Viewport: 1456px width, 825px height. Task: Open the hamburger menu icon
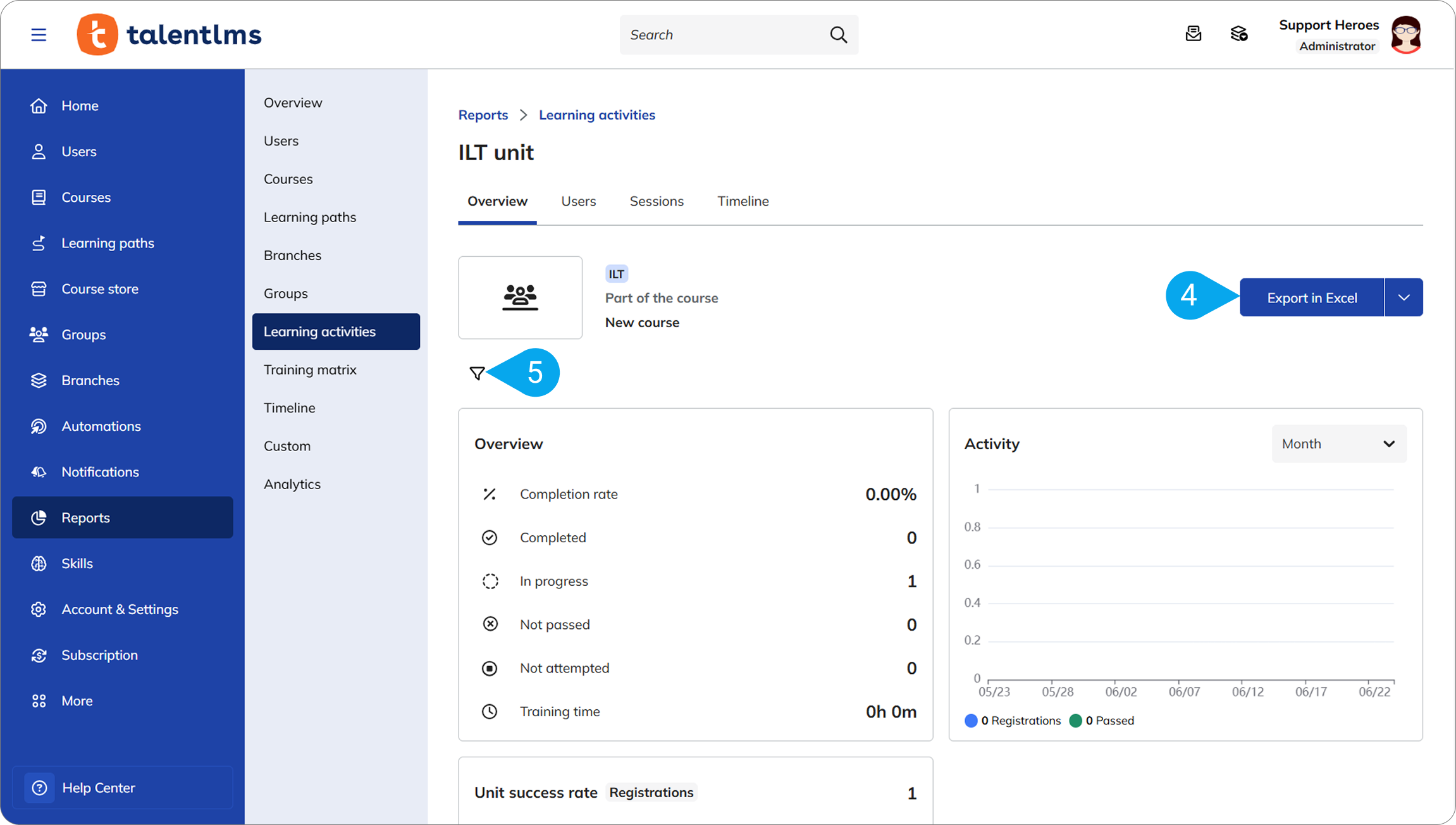39,35
